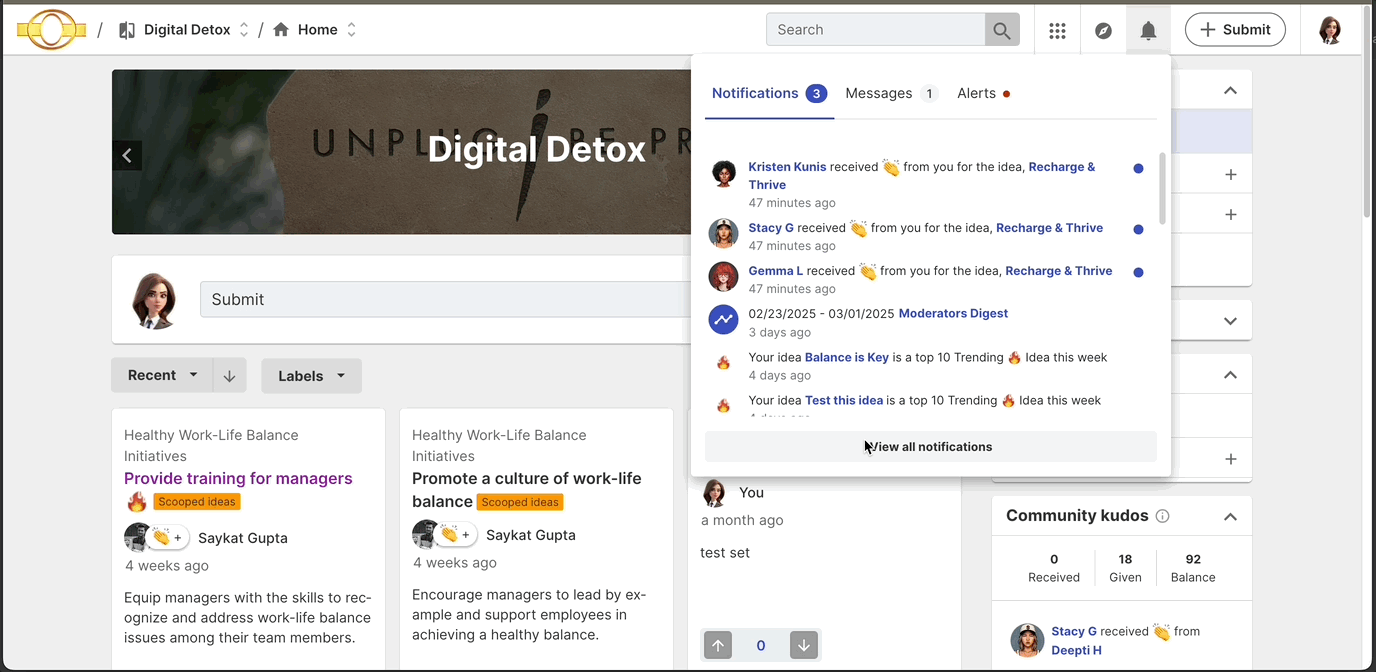Click the avatar beside the Submit box
1376x672 pixels.
point(156,300)
